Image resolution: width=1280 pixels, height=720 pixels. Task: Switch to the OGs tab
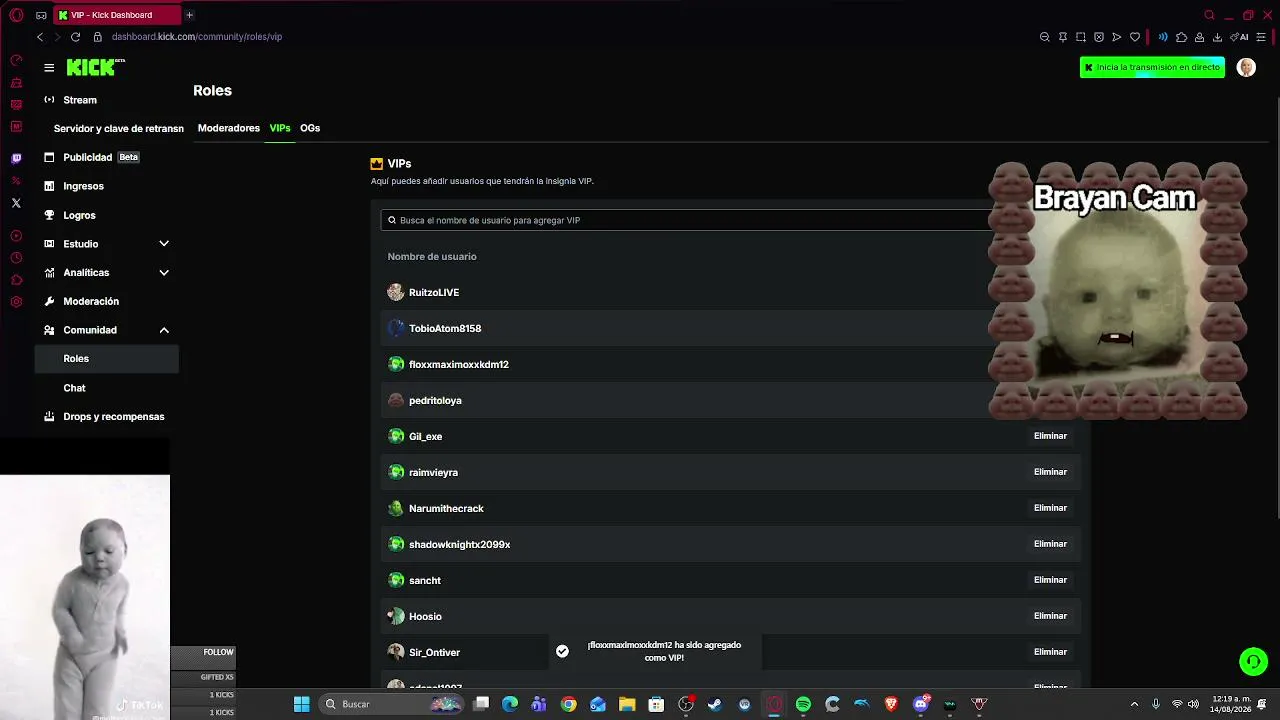(310, 128)
